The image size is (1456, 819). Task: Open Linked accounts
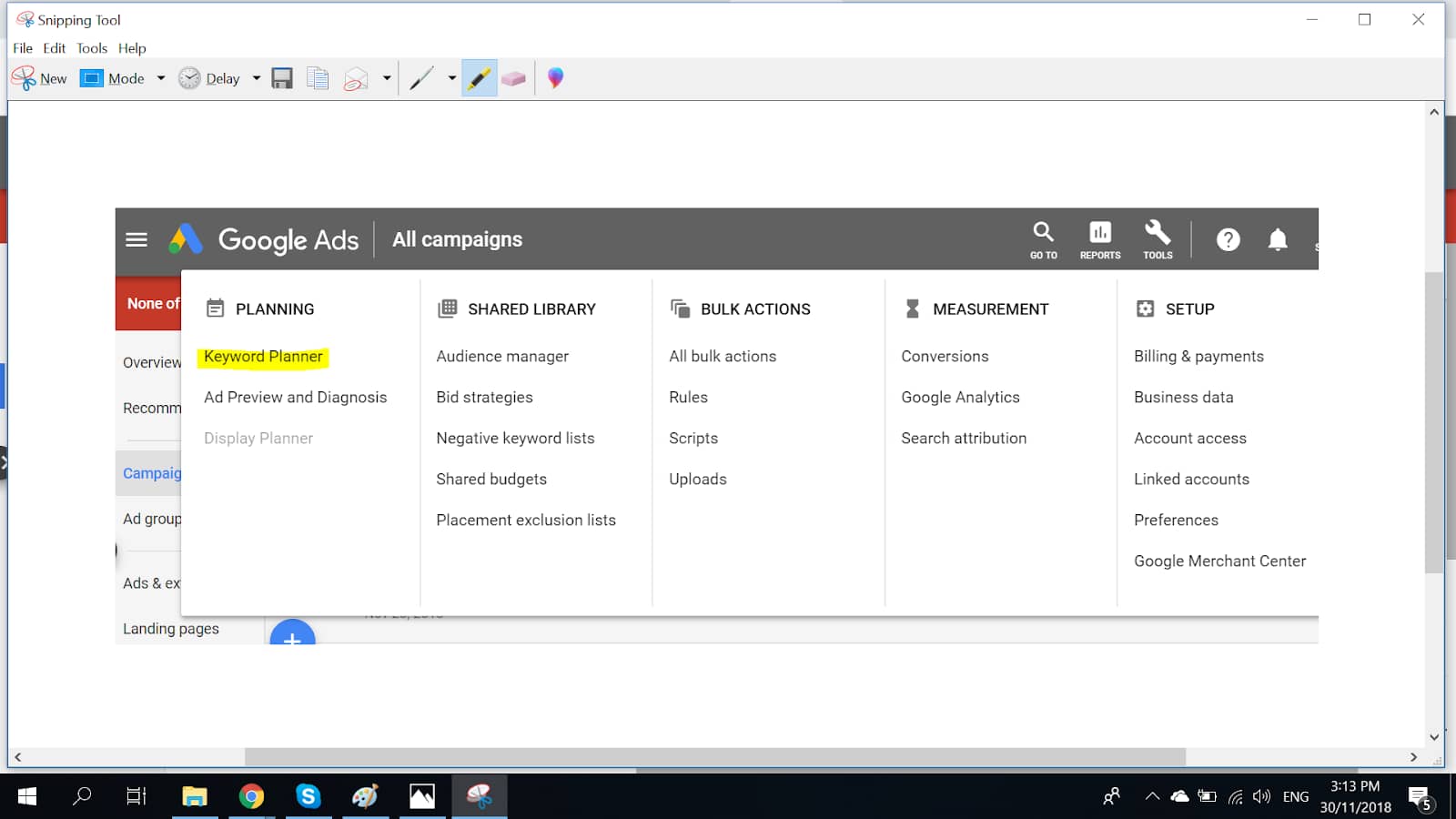[x=1191, y=480]
